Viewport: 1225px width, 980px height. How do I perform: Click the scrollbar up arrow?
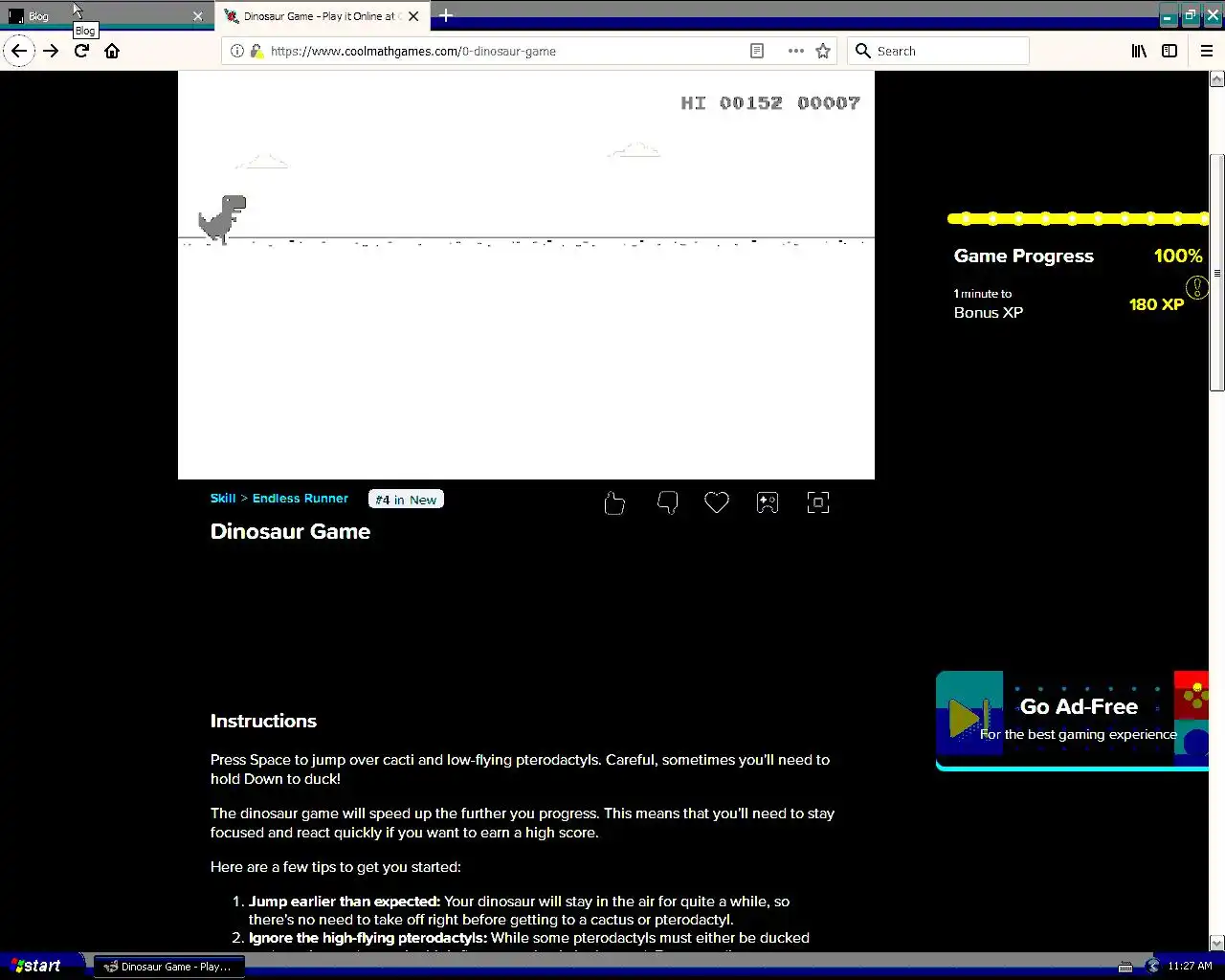1216,80
